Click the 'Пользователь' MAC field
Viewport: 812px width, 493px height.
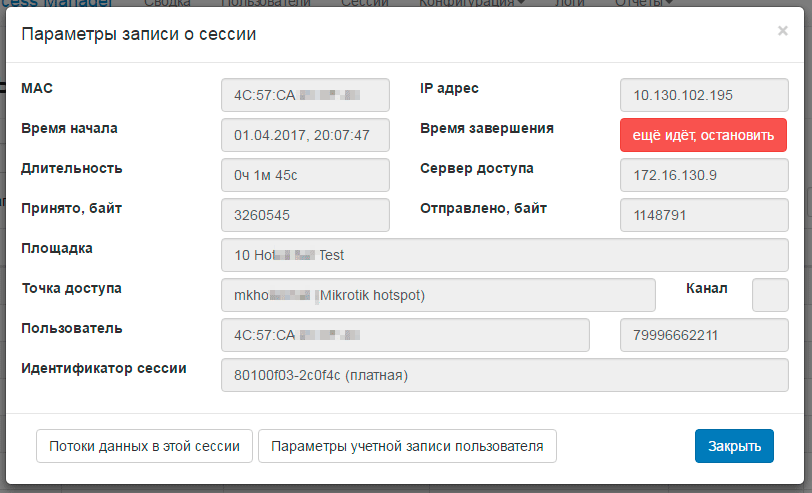[405, 335]
